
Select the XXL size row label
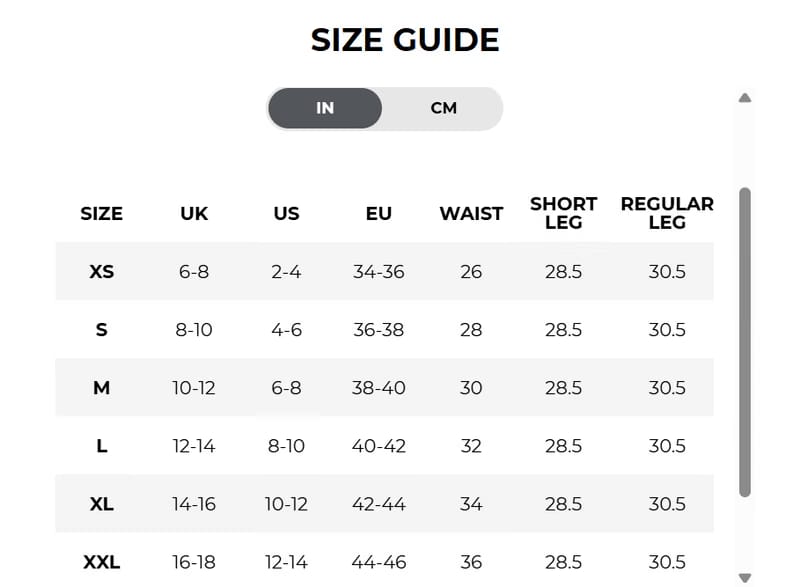point(102,562)
